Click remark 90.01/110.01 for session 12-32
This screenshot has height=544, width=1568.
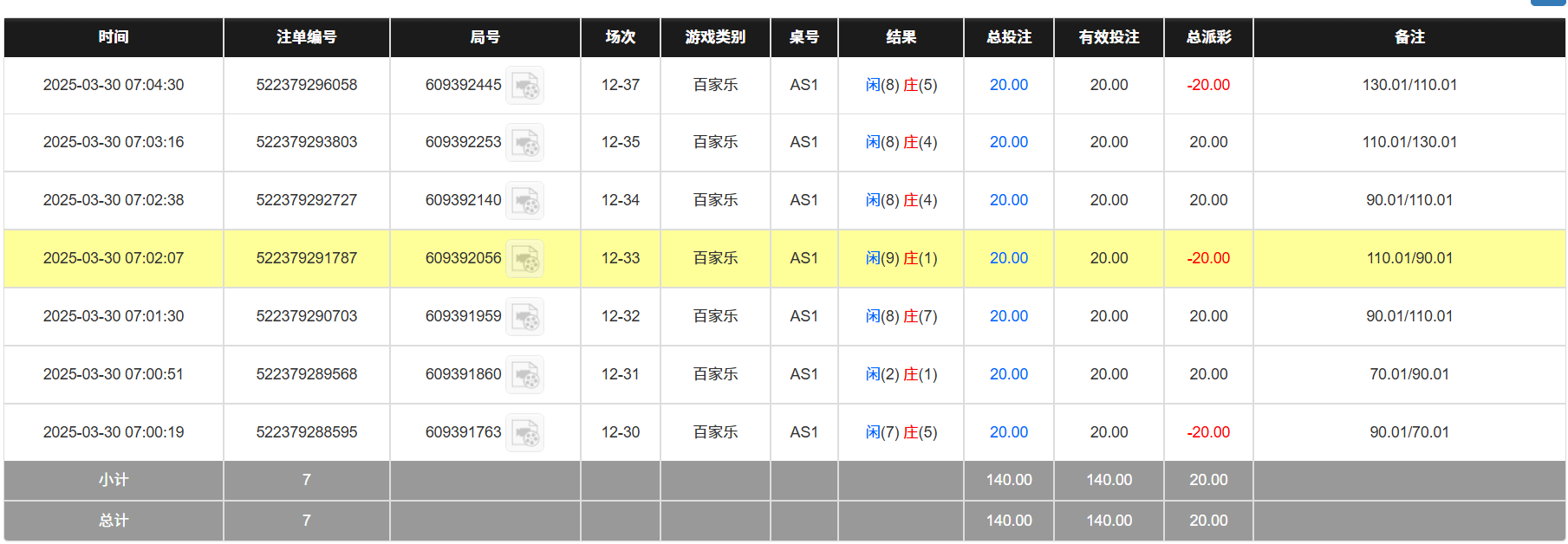tap(1409, 316)
